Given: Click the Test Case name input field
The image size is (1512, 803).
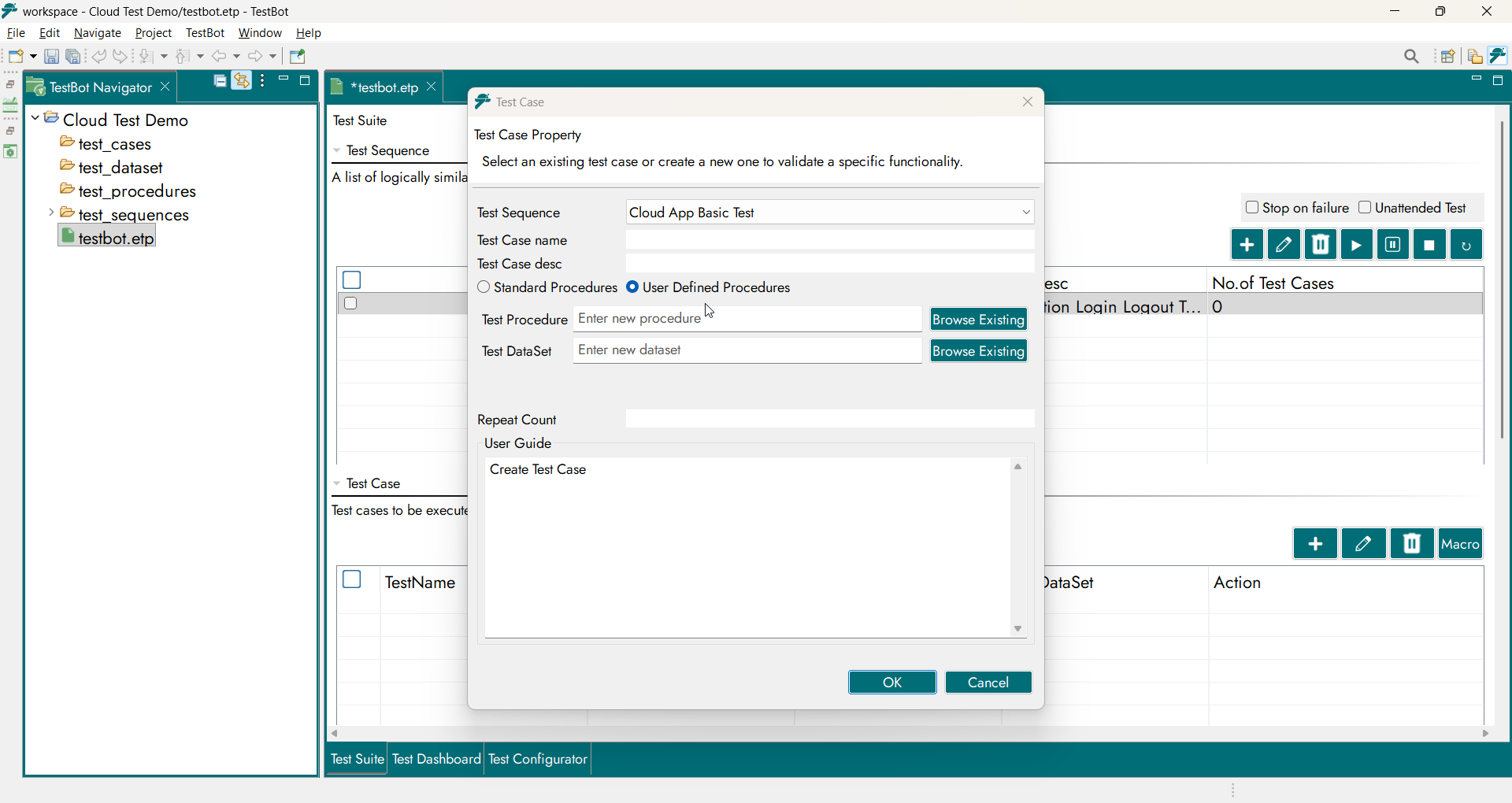Looking at the screenshot, I should point(829,240).
